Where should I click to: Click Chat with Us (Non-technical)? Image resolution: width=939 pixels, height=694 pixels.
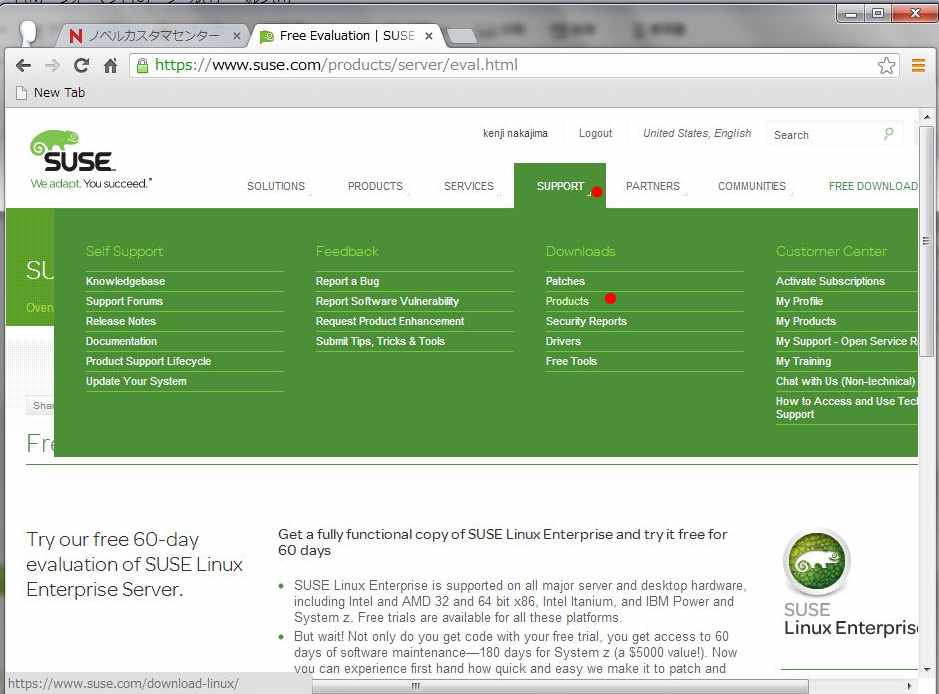[845, 381]
